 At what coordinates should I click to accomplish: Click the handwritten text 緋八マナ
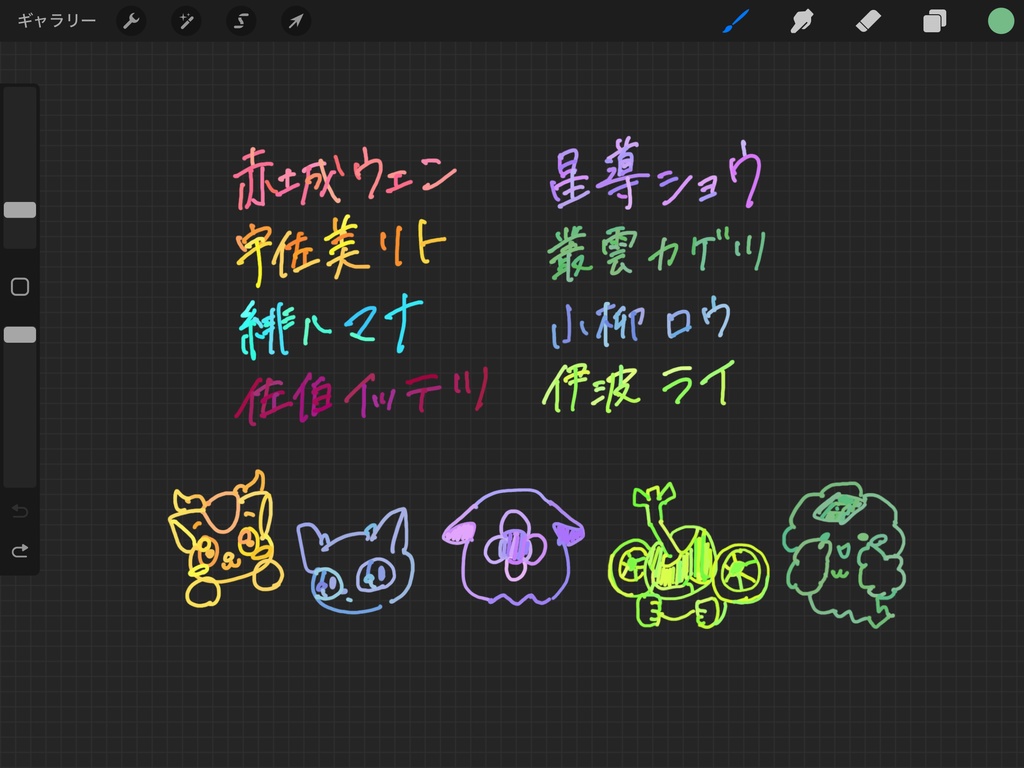[x=332, y=326]
